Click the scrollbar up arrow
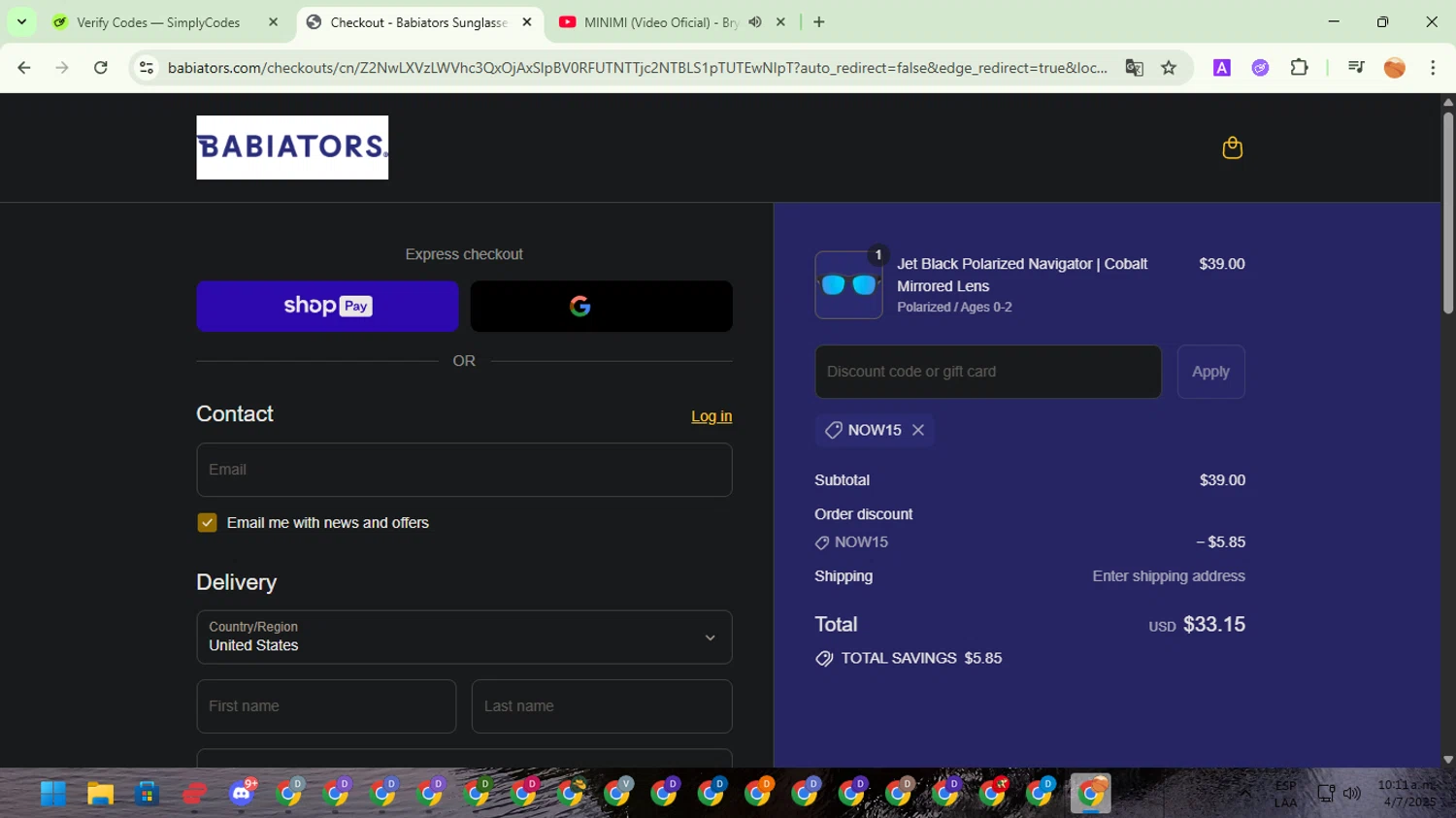The height and width of the screenshot is (818, 1456). click(x=1447, y=101)
